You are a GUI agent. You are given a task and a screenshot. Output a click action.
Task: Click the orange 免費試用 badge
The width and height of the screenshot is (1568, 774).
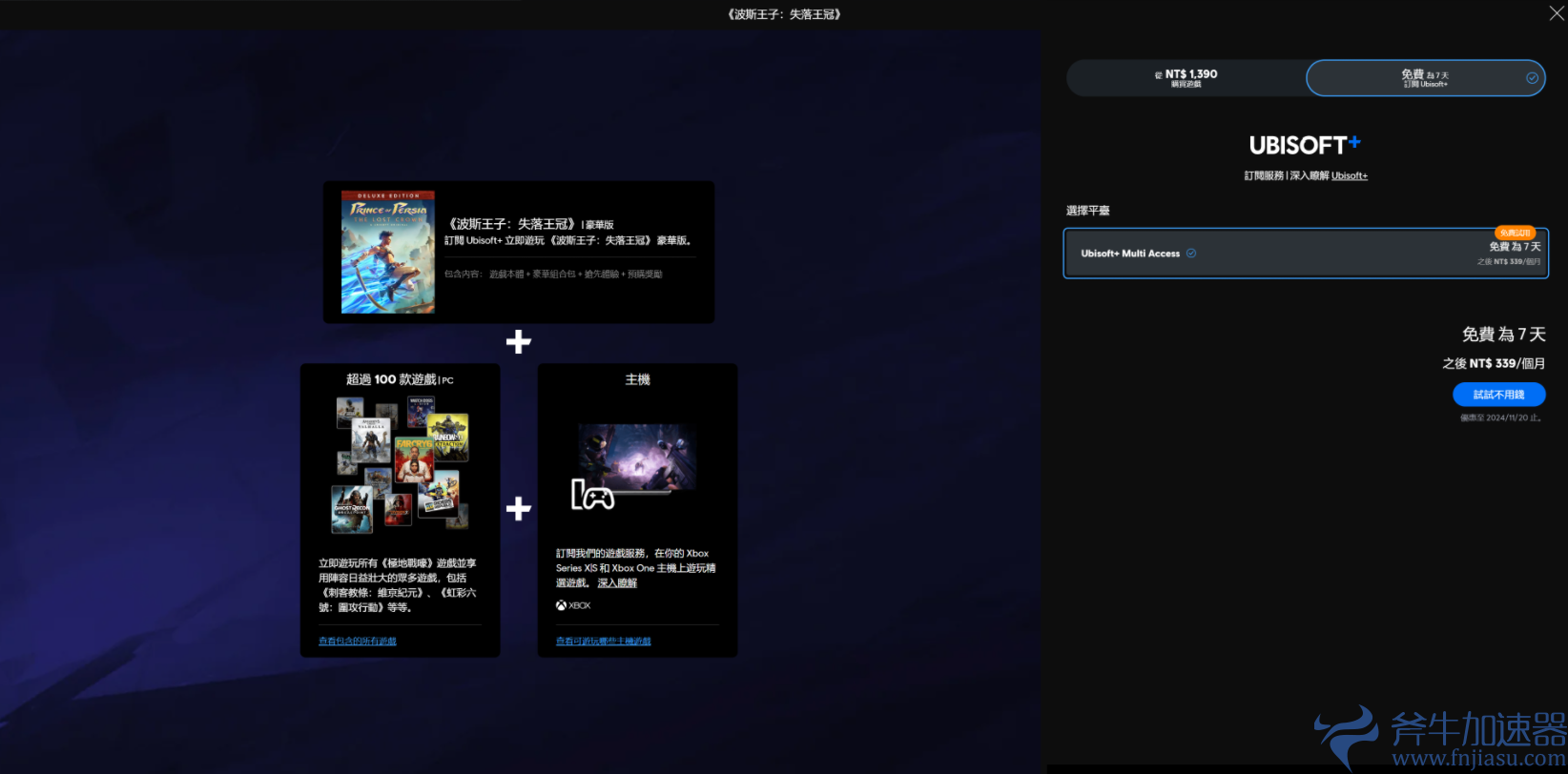tap(1514, 233)
